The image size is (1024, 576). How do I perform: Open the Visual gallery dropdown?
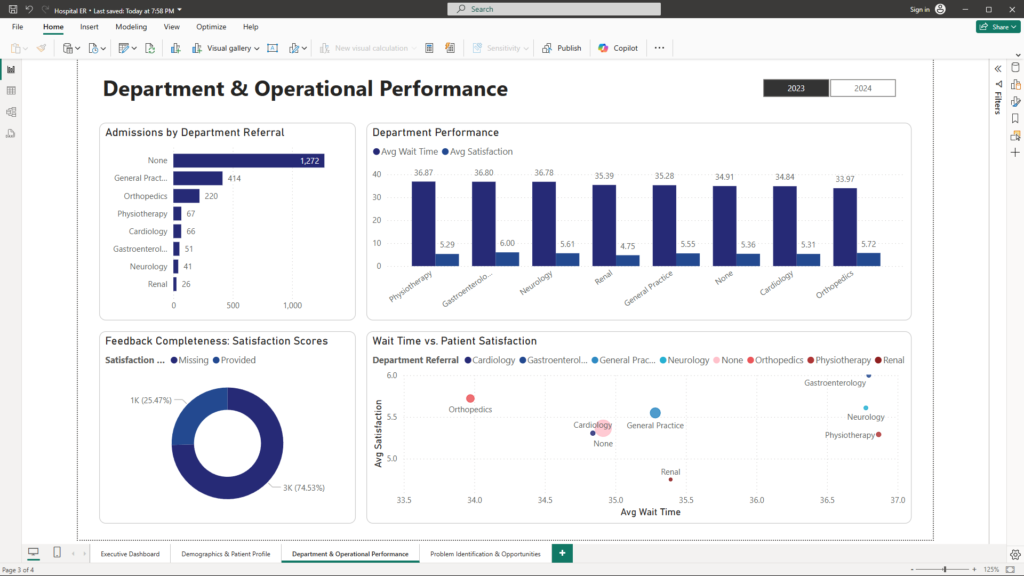(233, 48)
